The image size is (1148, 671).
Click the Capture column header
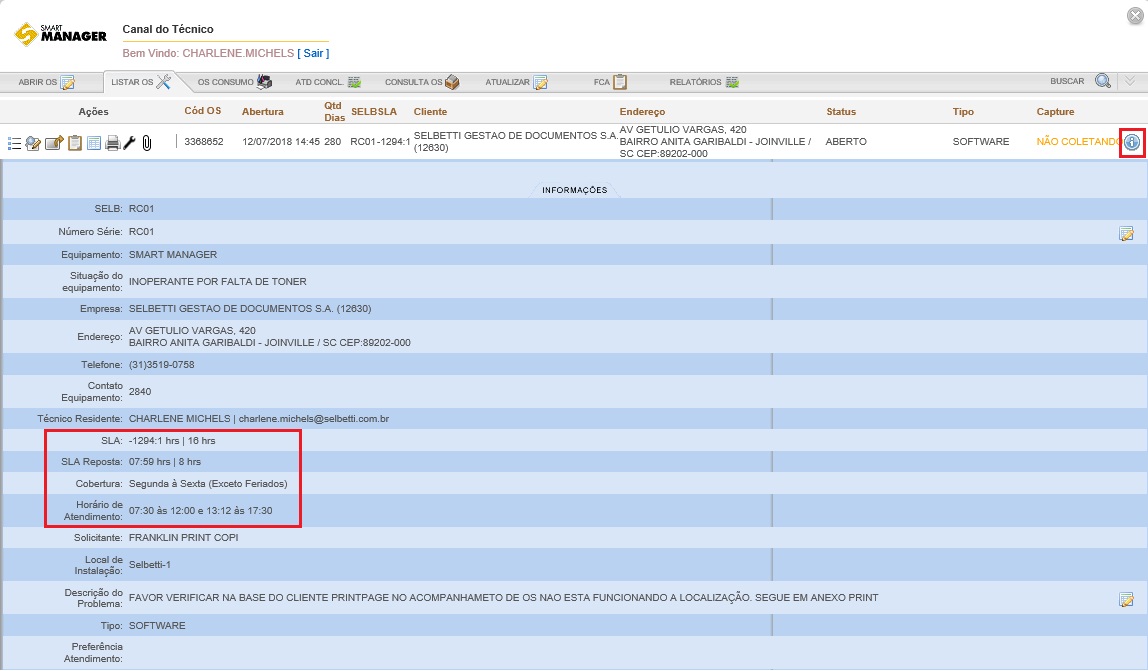pos(1055,111)
